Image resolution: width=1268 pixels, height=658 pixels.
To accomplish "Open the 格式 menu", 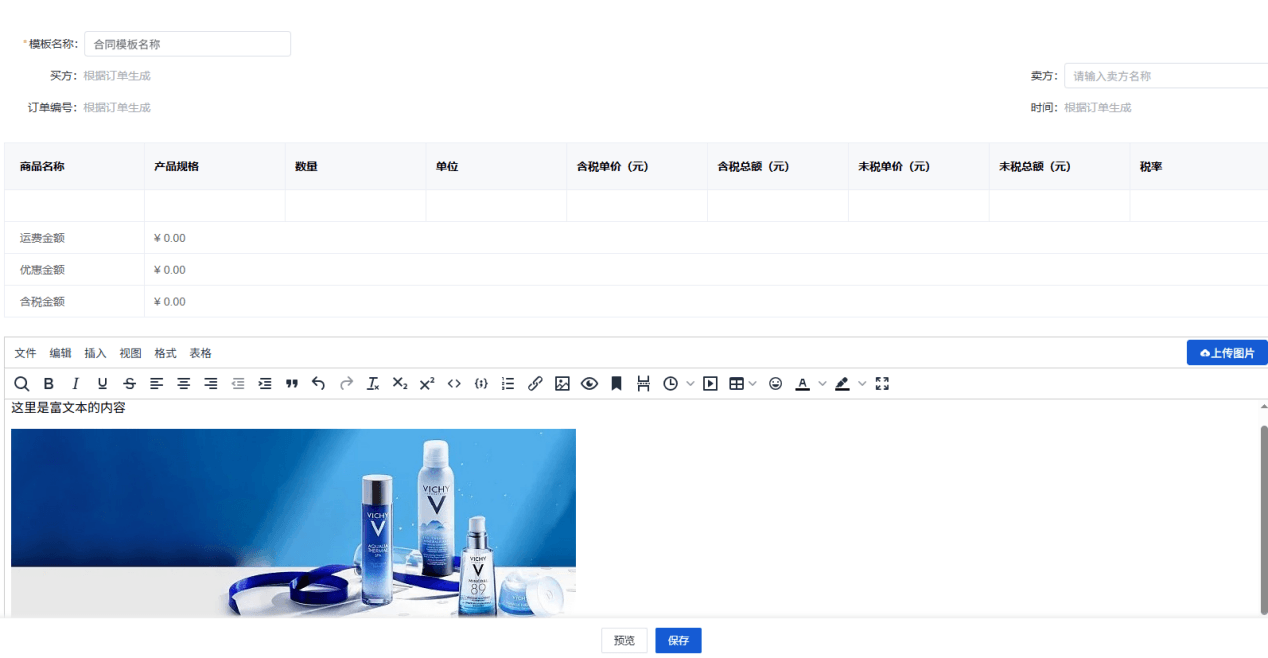I will pos(165,353).
